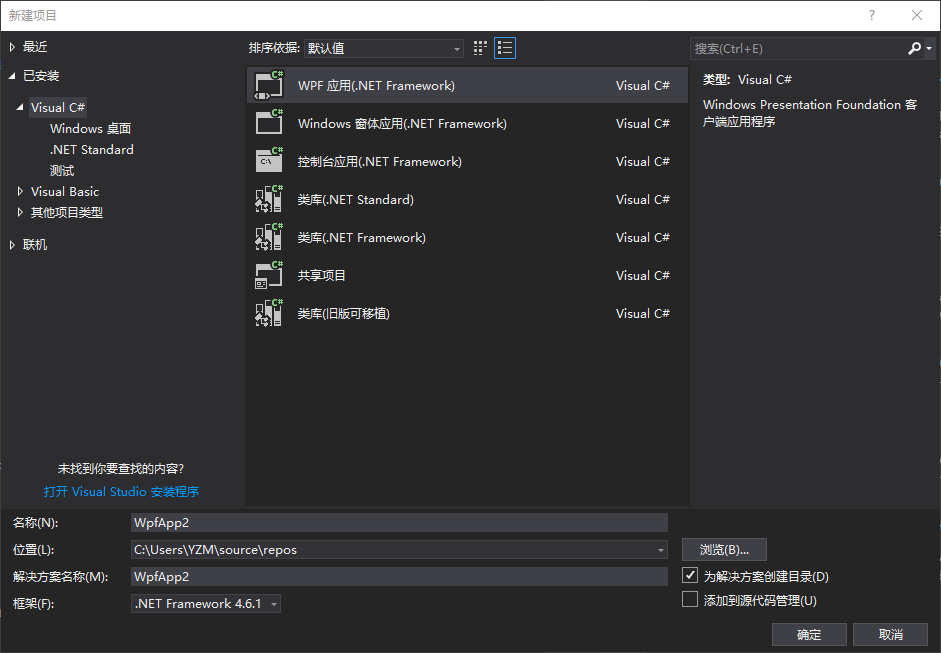Click the search magnifier icon
941x653 pixels.
point(914,49)
